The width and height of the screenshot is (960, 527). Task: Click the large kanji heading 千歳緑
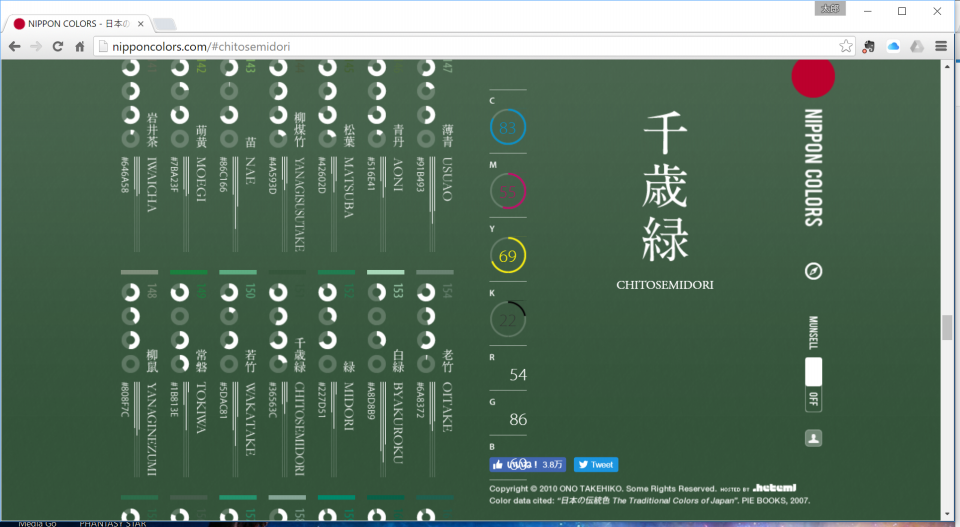(665, 187)
